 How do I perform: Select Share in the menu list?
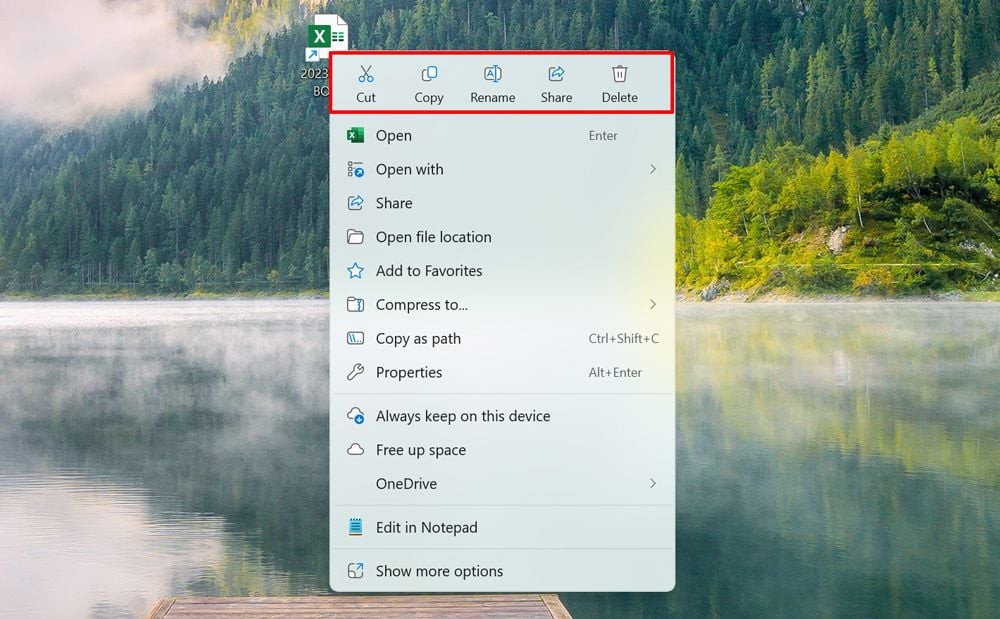click(393, 203)
